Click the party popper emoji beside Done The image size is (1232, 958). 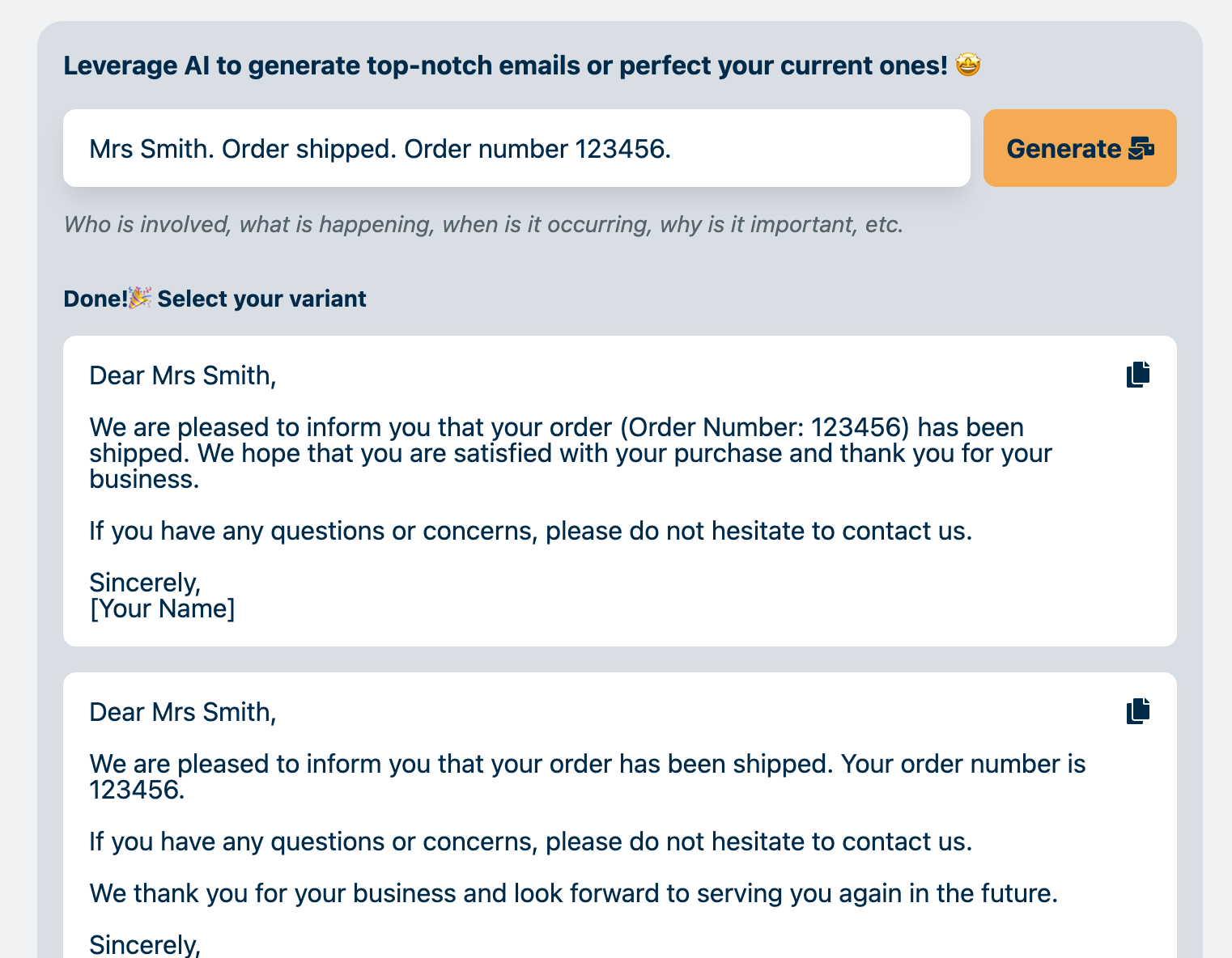tap(140, 298)
